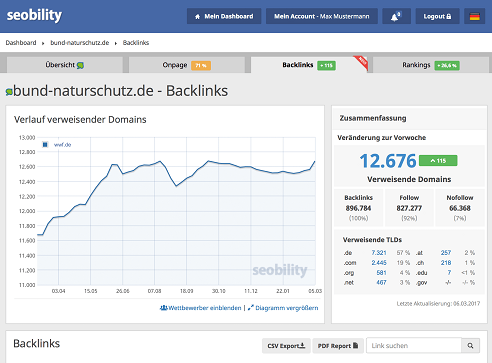Toggle the wwf.de legend entry
The height and width of the screenshot is (363, 492).
click(57, 145)
